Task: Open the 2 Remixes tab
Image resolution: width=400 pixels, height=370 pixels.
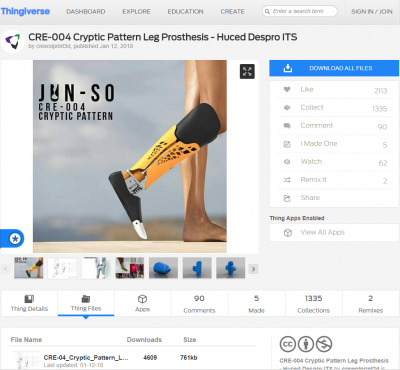Action: [x=371, y=303]
